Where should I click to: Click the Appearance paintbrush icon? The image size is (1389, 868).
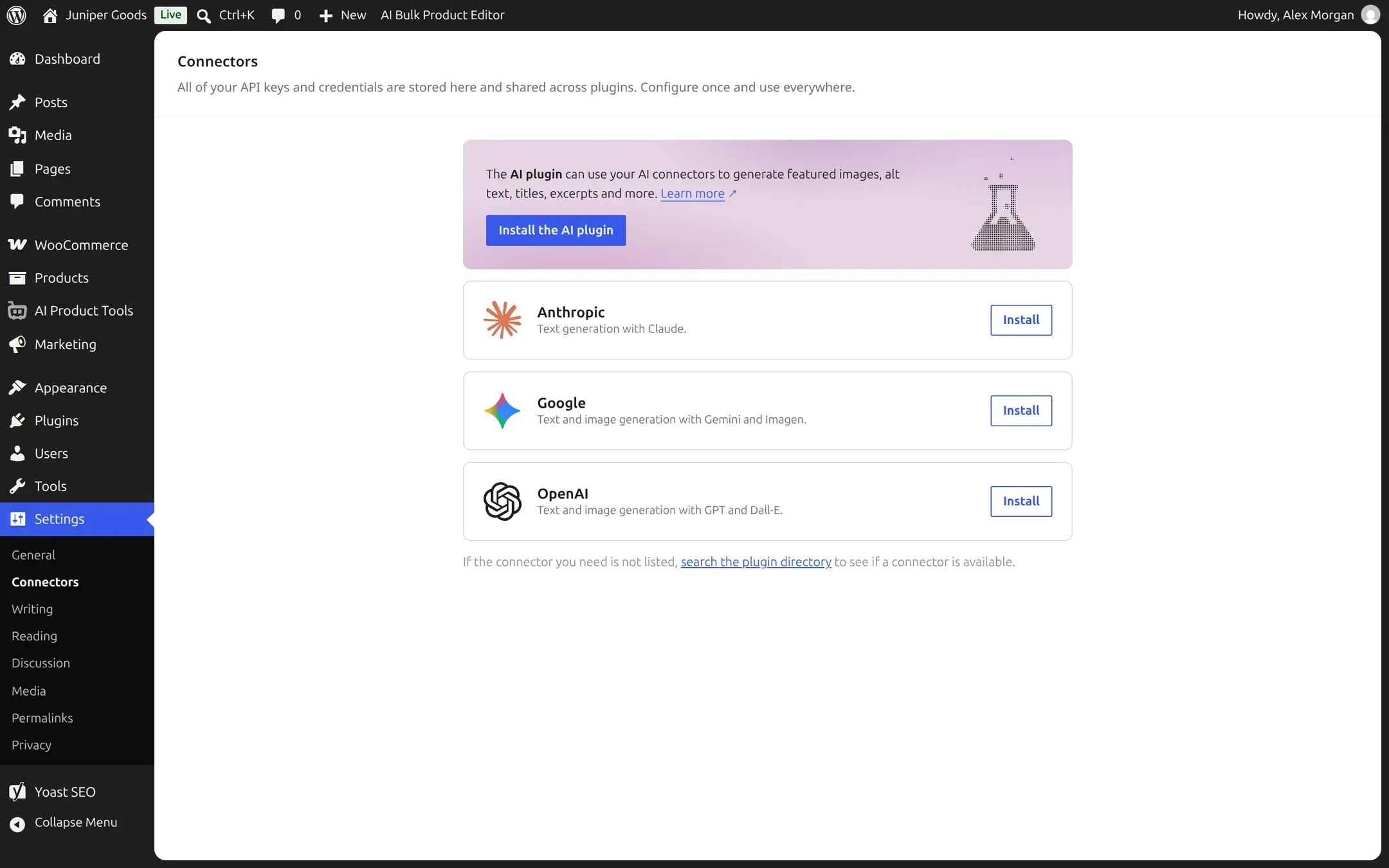coord(17,388)
